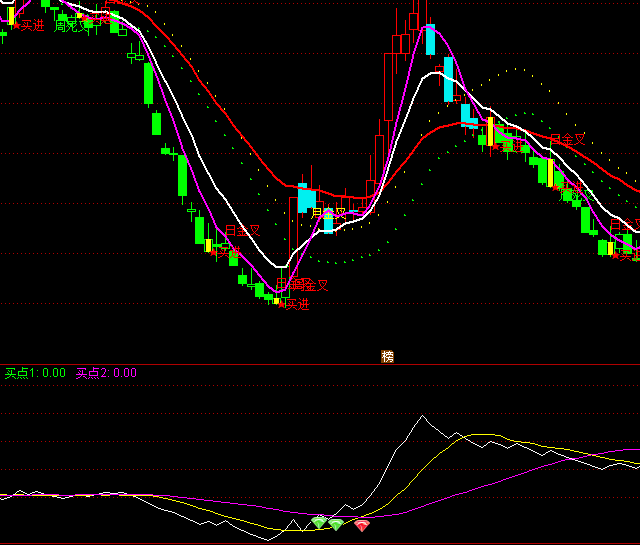Click the second green diamond signal marker
This screenshot has width=640, height=545.
point(336,524)
